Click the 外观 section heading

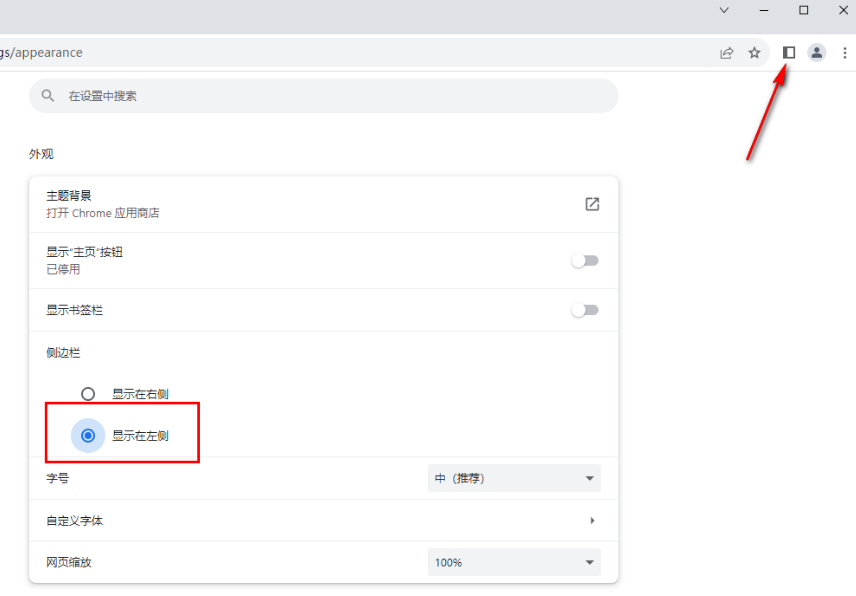point(41,154)
